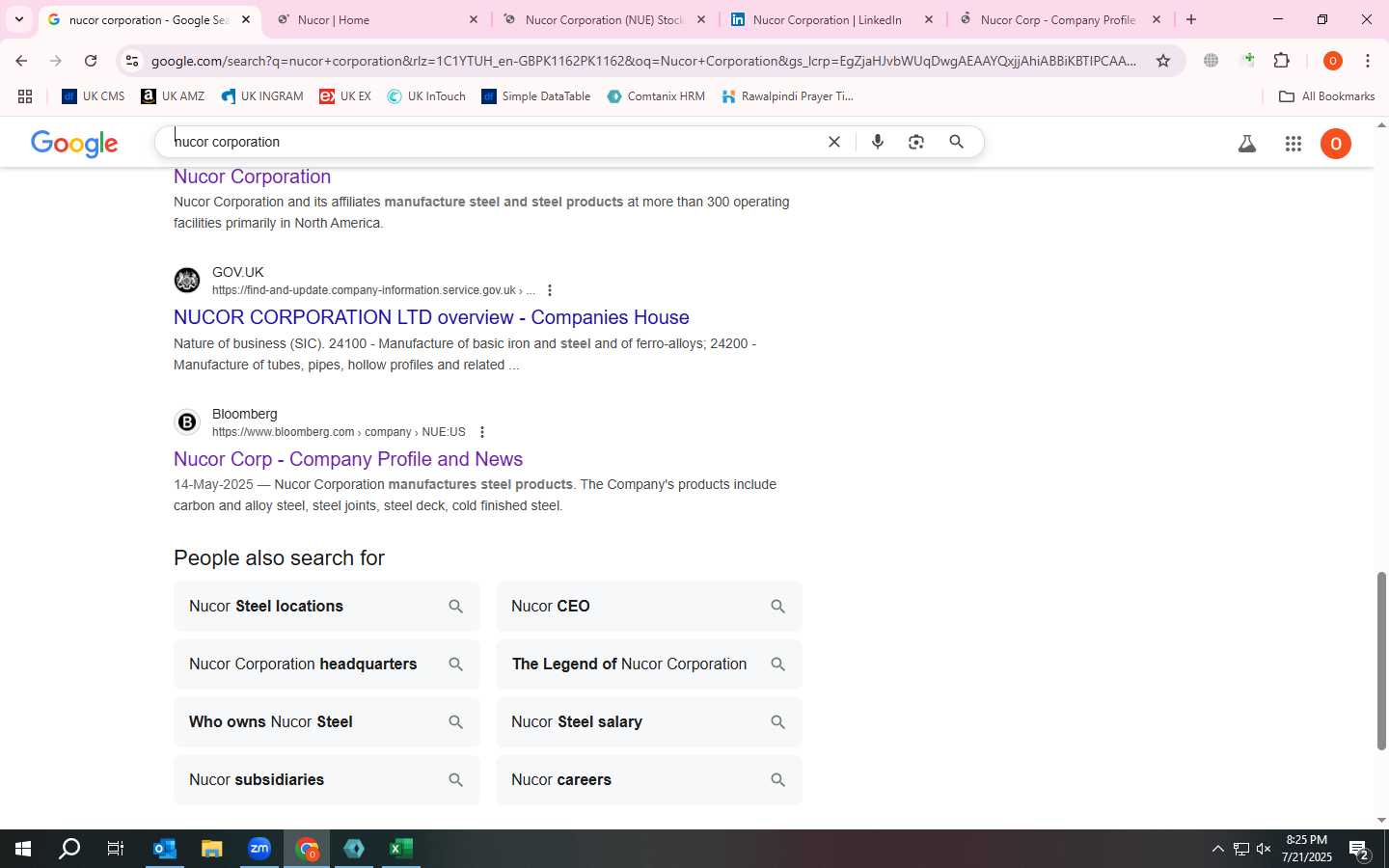The height and width of the screenshot is (868, 1389).
Task: Open NUCOR CORPORATION LTD Companies House link
Action: point(431,317)
